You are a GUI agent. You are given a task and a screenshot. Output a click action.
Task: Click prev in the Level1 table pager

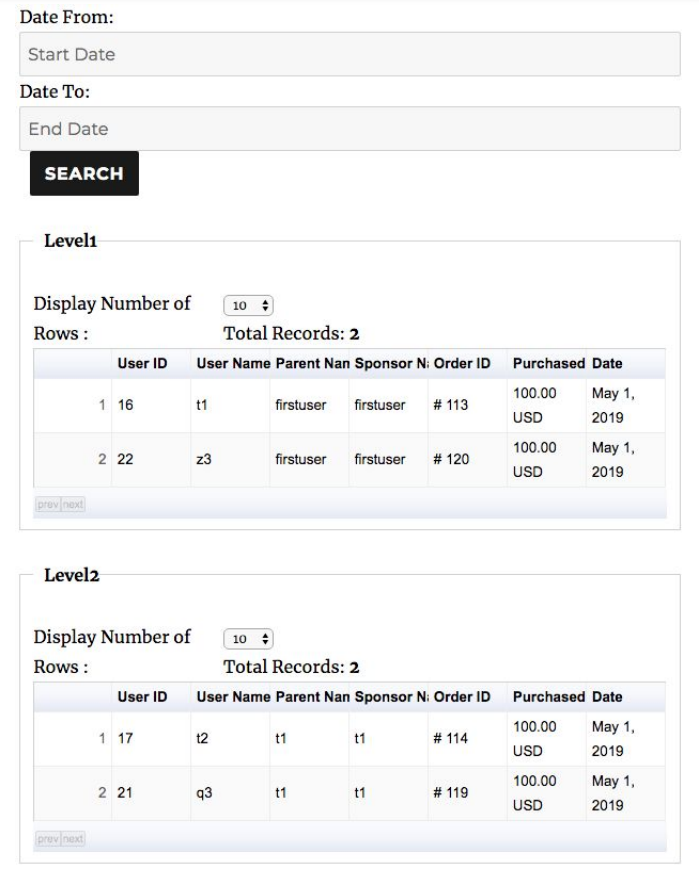click(48, 504)
